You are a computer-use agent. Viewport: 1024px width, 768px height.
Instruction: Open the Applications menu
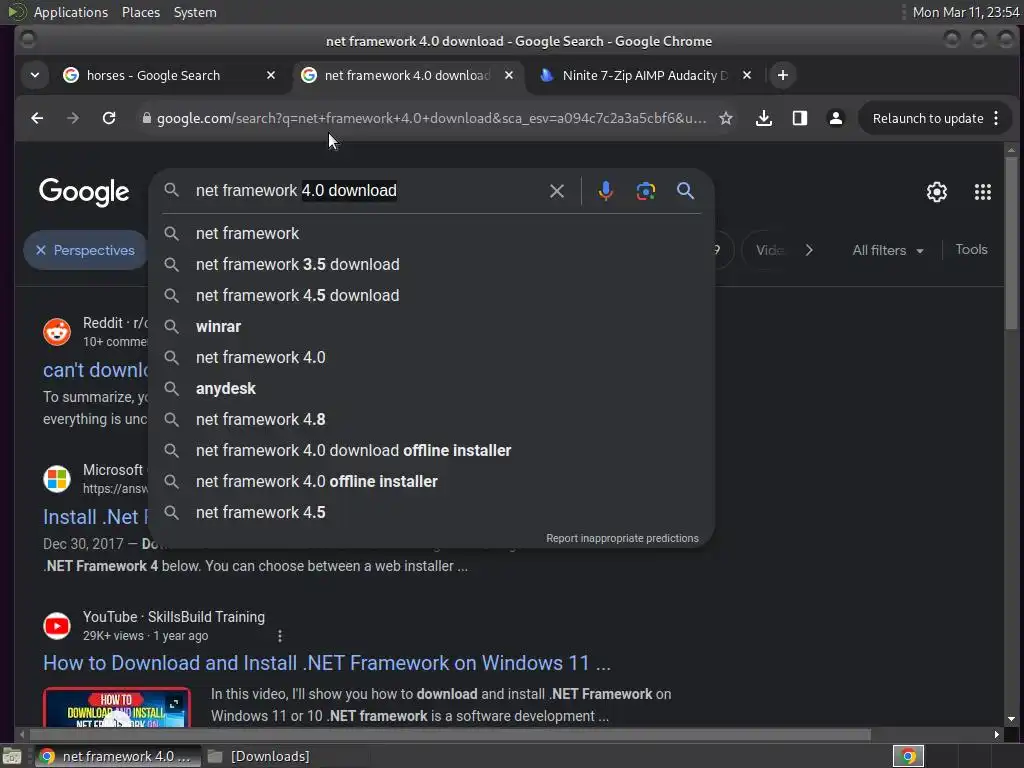click(71, 12)
